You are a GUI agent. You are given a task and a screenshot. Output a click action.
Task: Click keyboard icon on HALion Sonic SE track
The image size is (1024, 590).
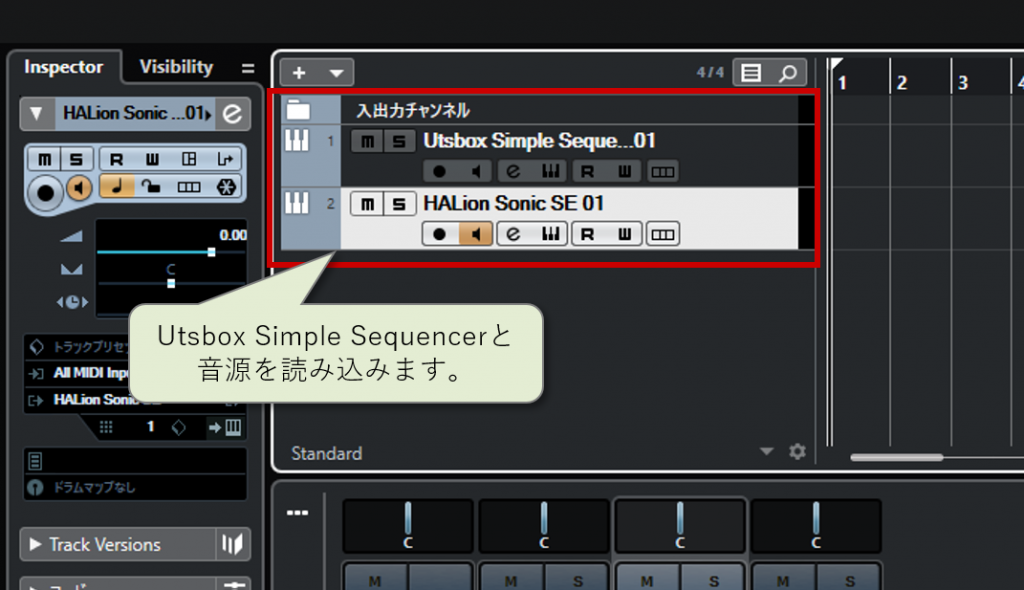pos(551,234)
